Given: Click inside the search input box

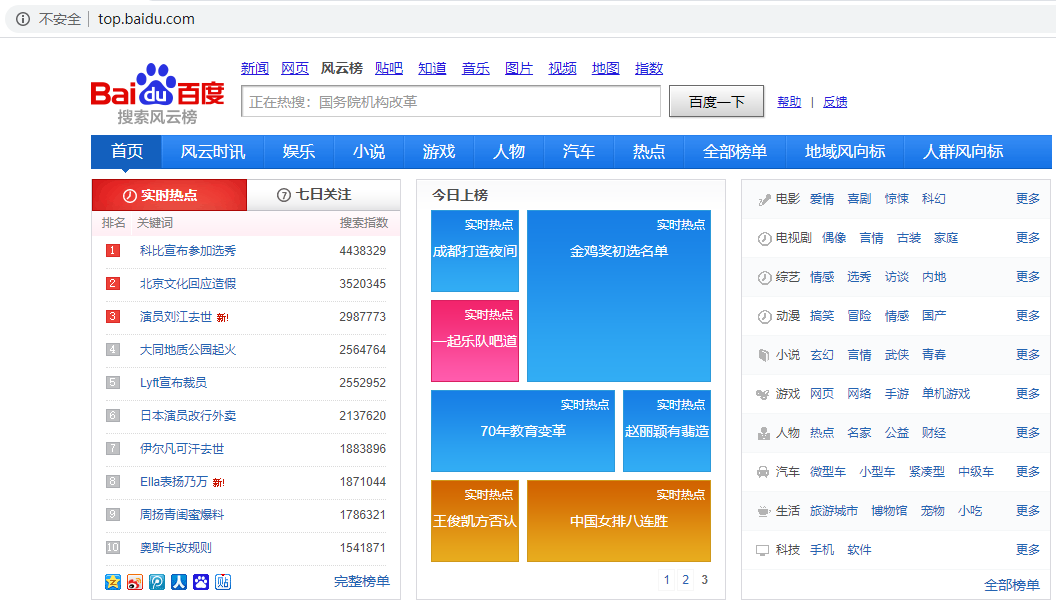Looking at the screenshot, I should click(450, 101).
